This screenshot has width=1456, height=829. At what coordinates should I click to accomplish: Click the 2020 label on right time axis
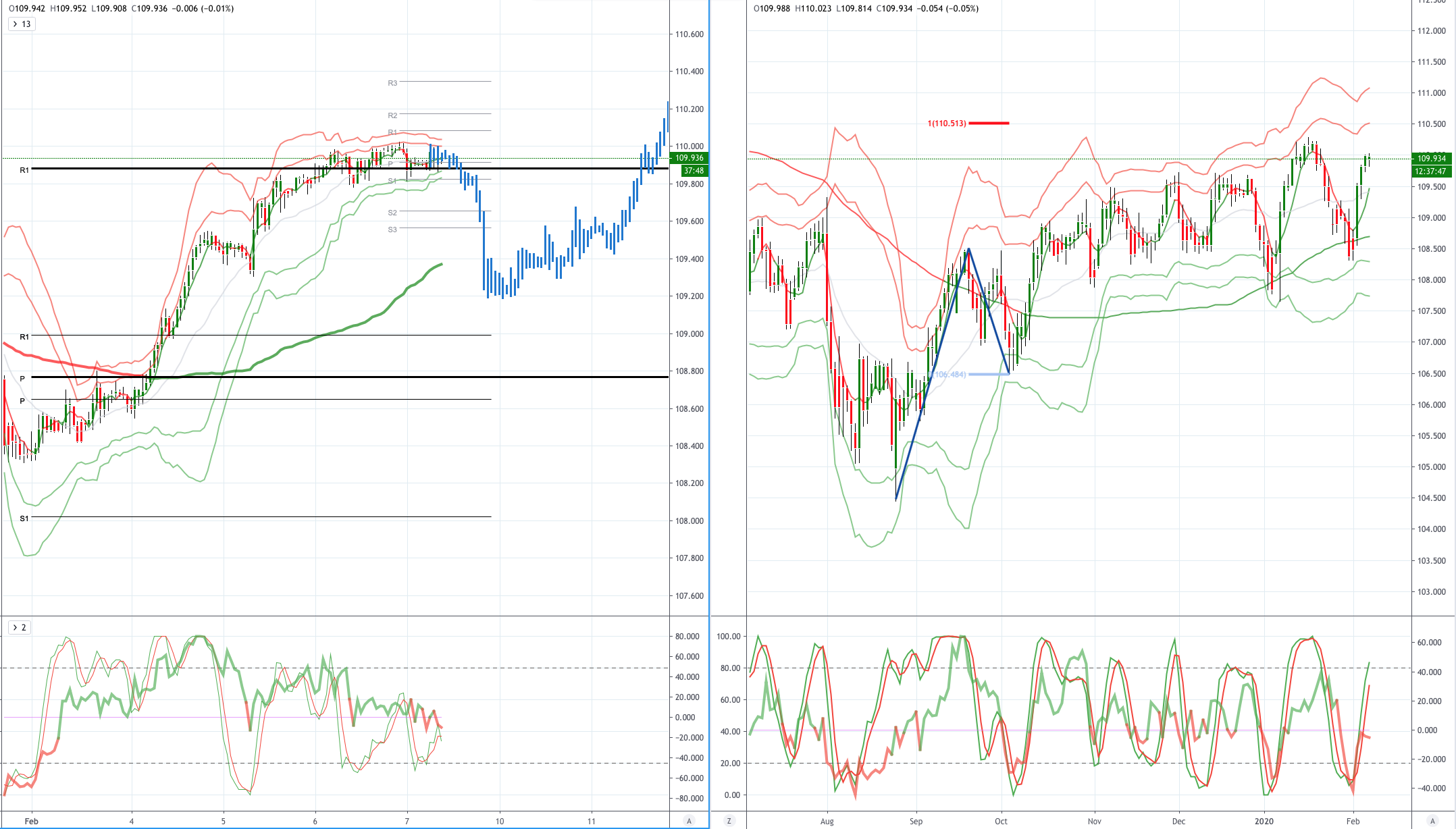tap(1264, 821)
